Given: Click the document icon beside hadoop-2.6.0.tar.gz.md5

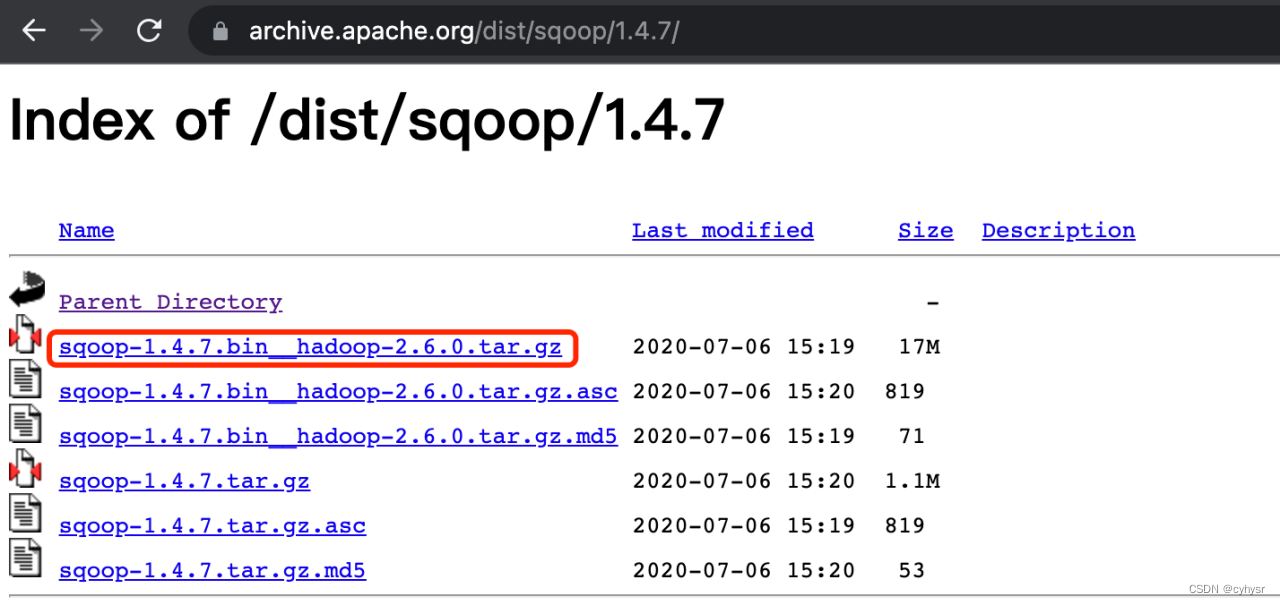Looking at the screenshot, I should click(25, 424).
